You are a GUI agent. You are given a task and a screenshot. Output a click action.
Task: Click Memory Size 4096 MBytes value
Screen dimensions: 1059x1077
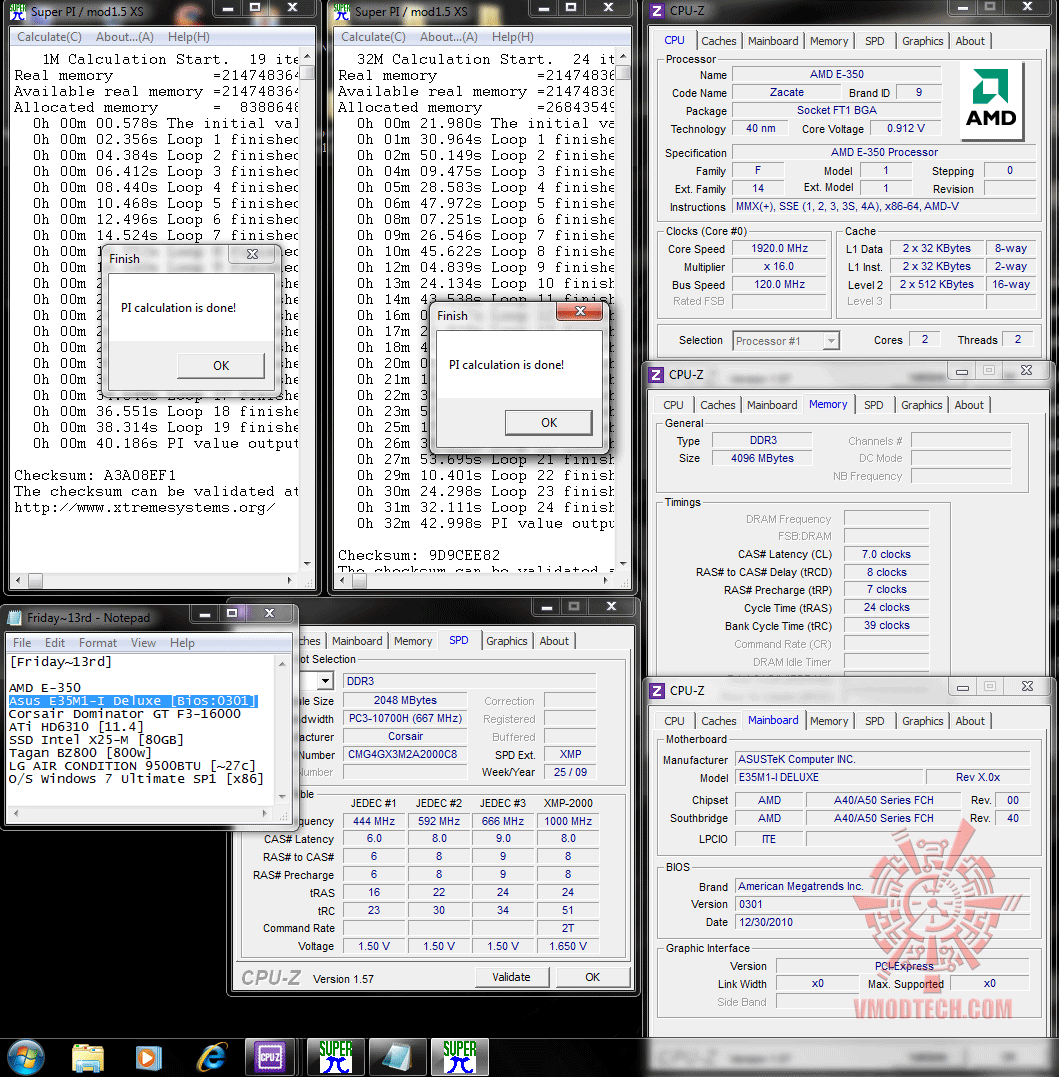coord(762,458)
